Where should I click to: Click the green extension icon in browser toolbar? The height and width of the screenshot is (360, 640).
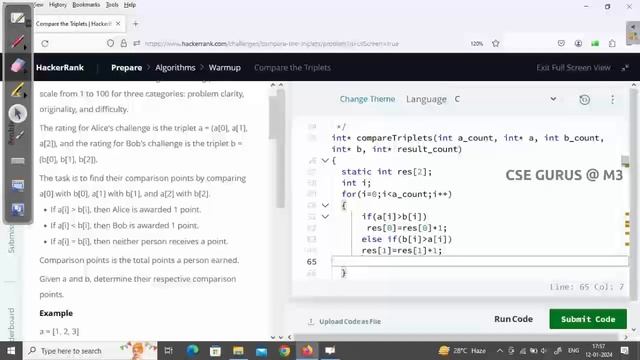[x=595, y=43]
